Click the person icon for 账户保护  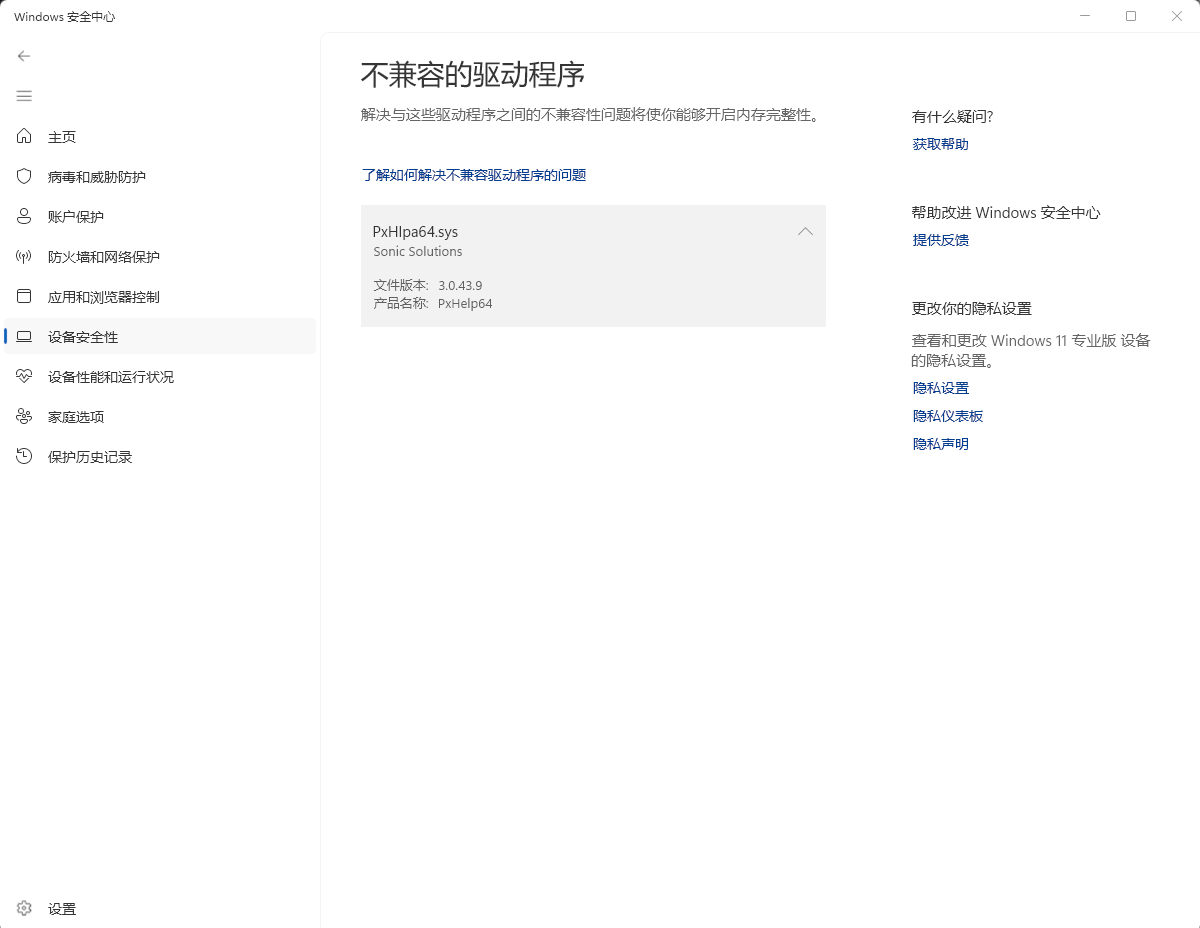click(x=25, y=216)
